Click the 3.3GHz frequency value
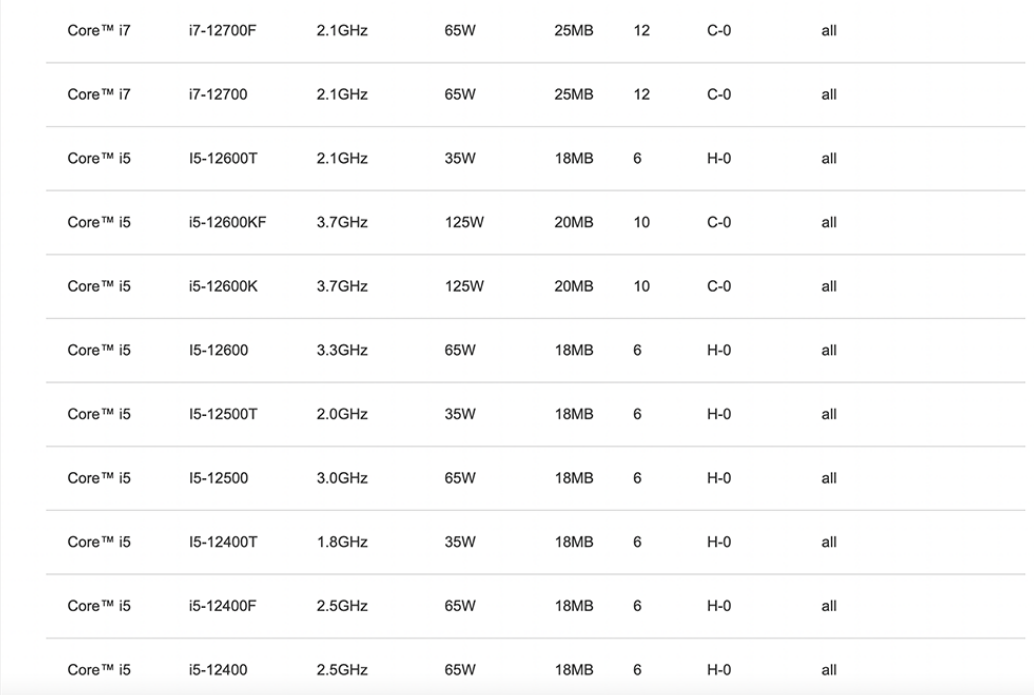This screenshot has width=1034, height=695. coord(342,351)
